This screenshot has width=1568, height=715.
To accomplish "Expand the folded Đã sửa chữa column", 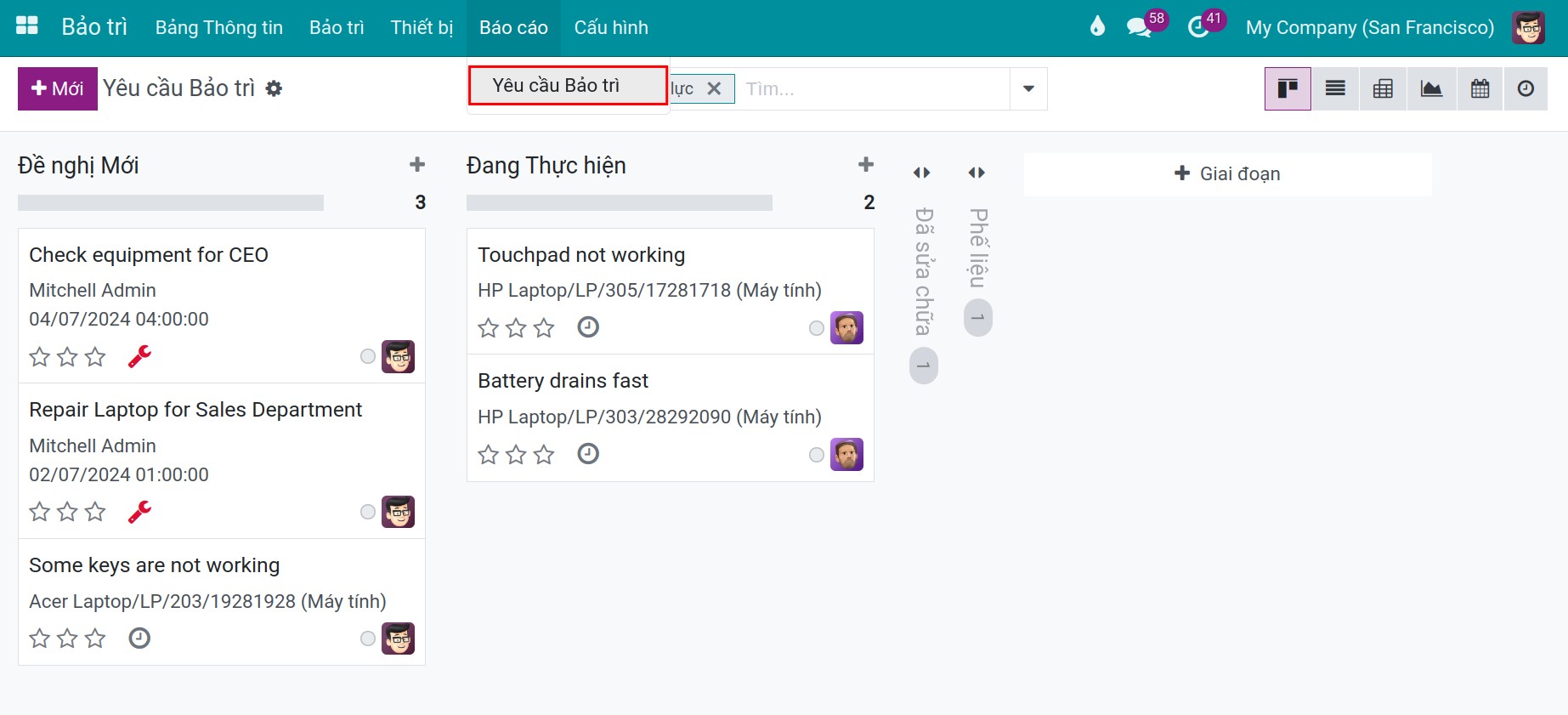I will 922,173.
